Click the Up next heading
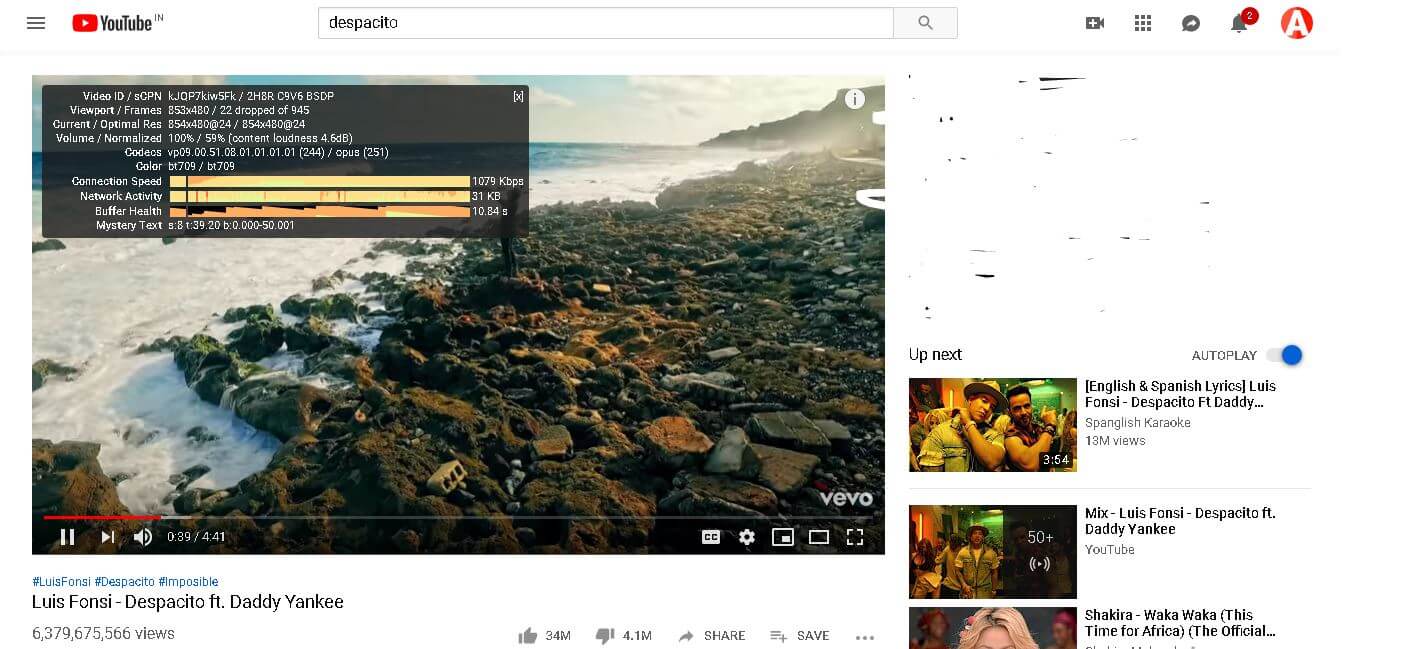Viewport: 1420px width, 649px height. [935, 355]
